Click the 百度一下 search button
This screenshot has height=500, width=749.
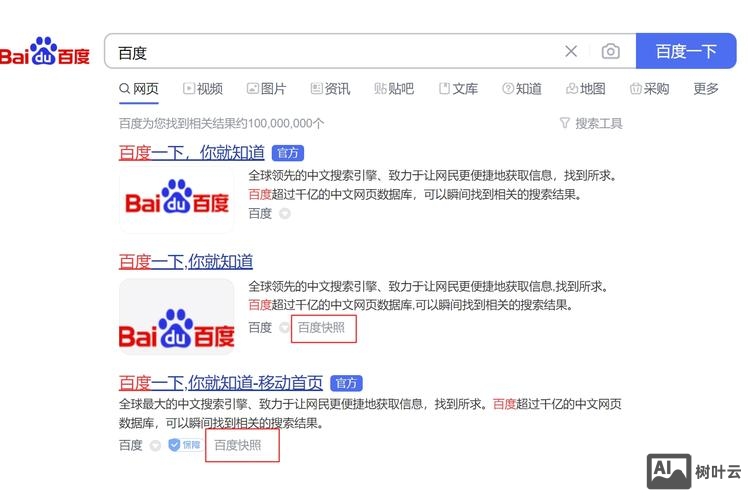tap(685, 51)
